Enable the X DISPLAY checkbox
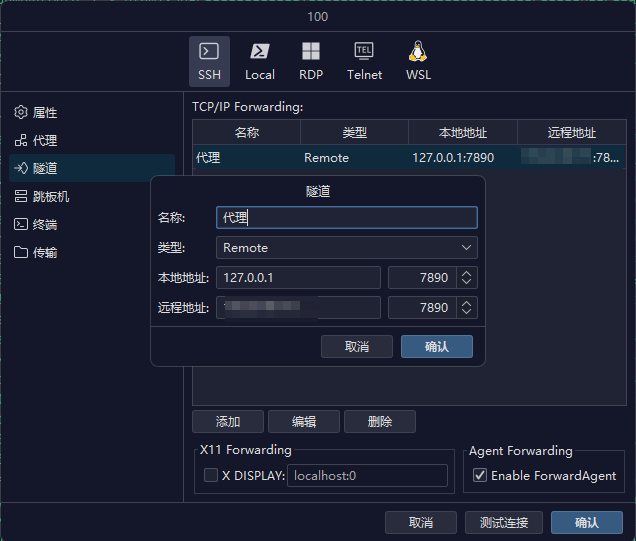636x541 pixels. pos(211,476)
